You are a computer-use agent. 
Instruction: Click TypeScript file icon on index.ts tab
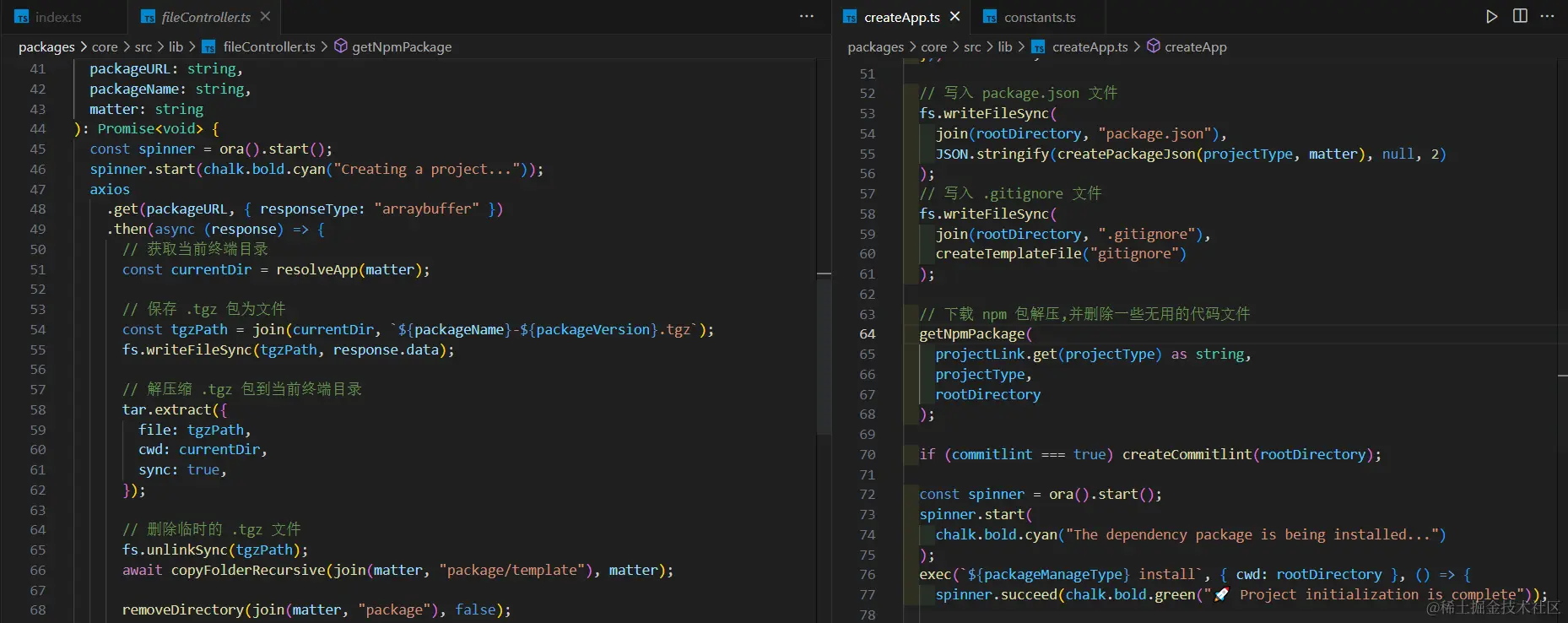pyautogui.click(x=22, y=17)
